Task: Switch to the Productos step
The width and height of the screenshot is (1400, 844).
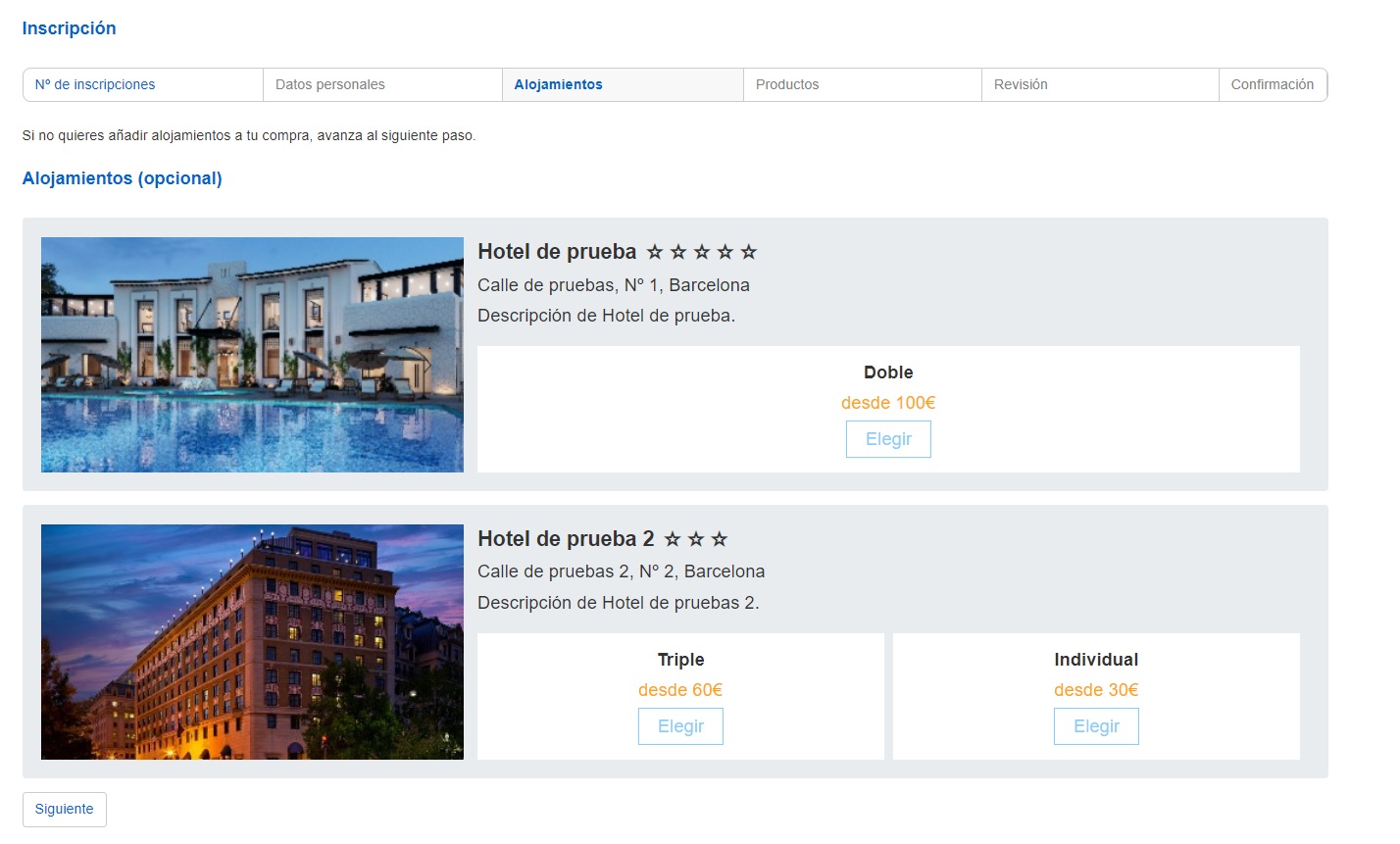Action: (787, 85)
